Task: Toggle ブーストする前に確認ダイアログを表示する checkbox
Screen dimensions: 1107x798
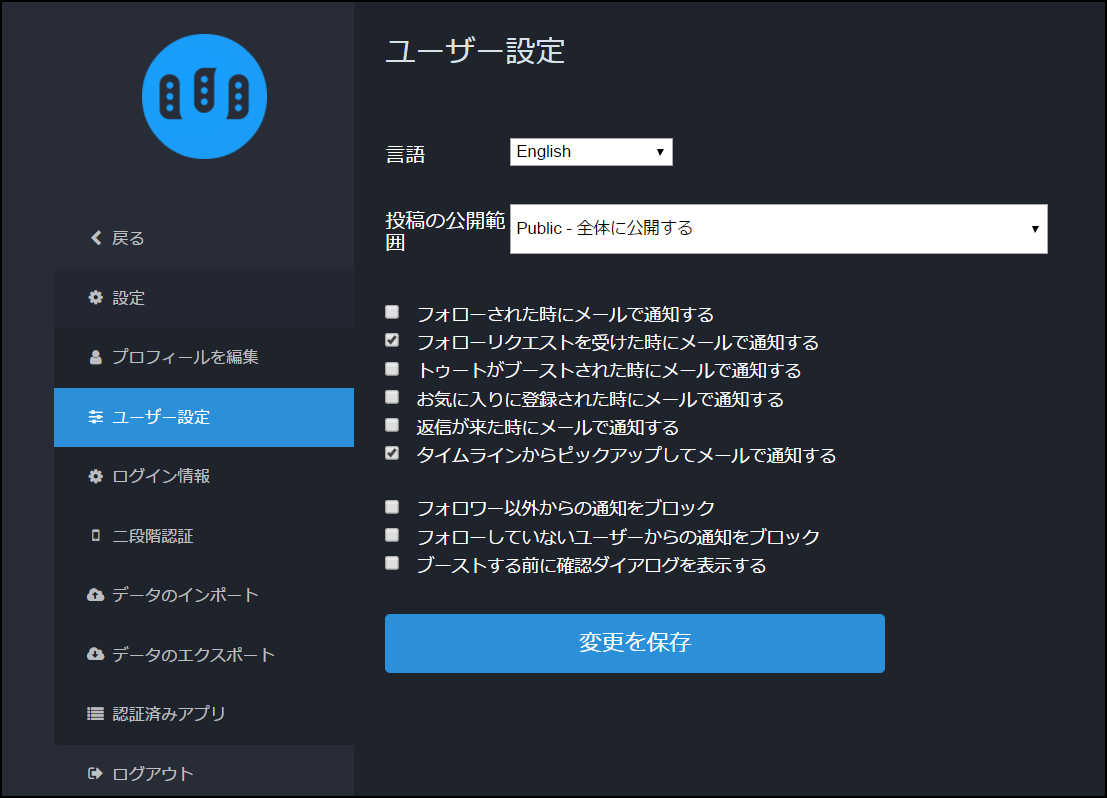Action: click(392, 563)
